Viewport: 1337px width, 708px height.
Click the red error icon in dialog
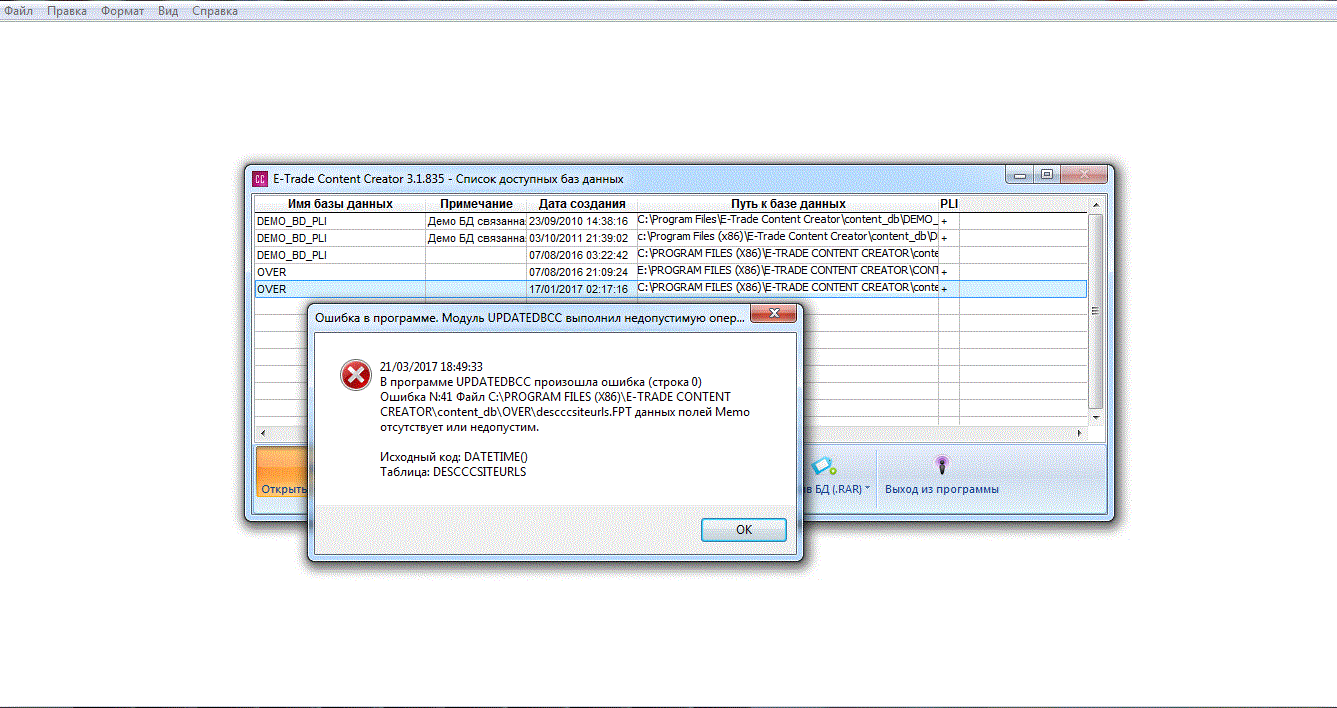355,375
